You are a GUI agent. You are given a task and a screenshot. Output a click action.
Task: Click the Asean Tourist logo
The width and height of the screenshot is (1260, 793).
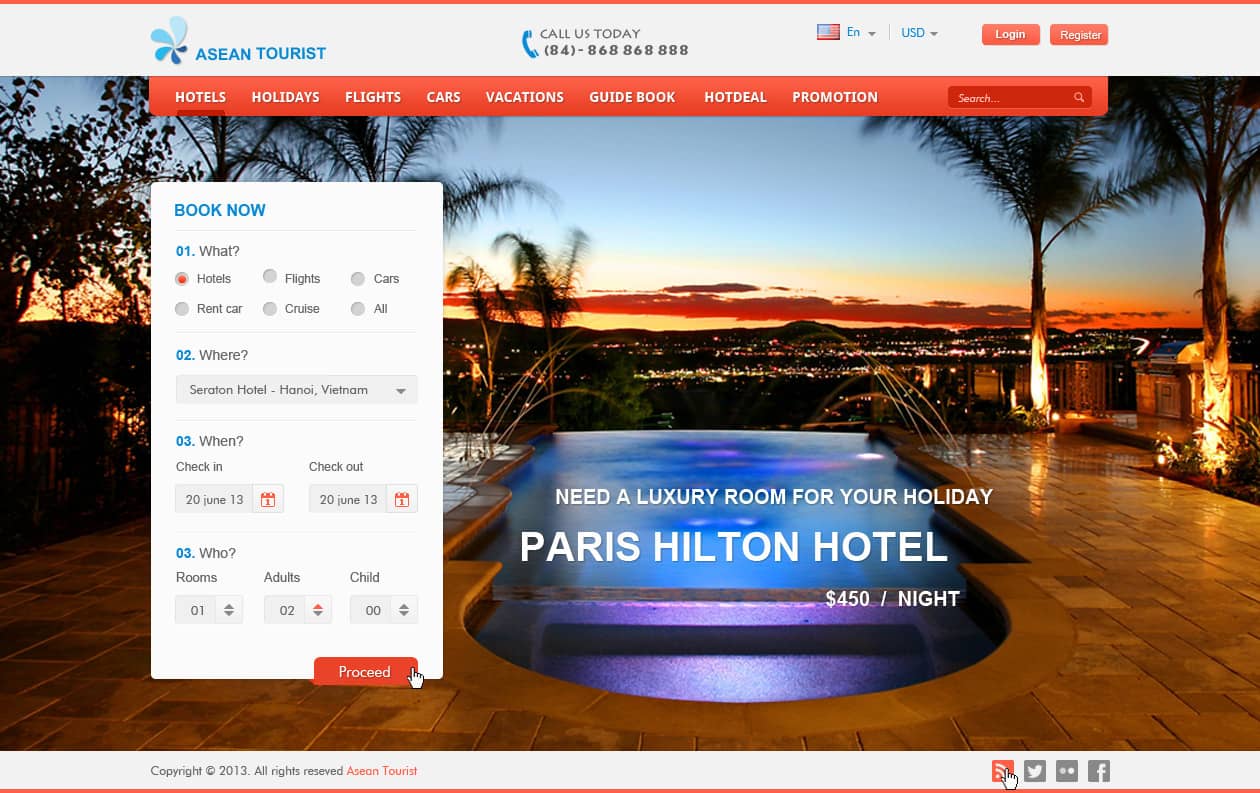[238, 41]
